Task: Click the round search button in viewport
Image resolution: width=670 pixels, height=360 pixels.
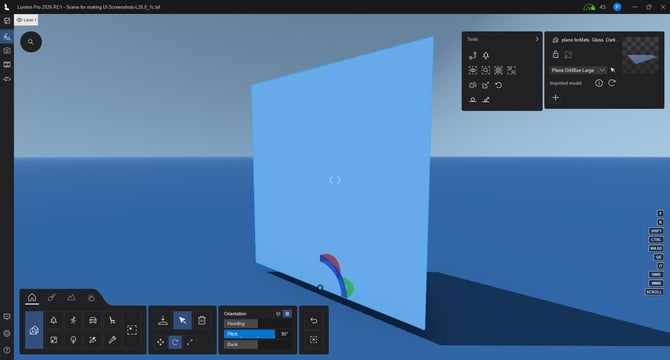Action: (31, 42)
